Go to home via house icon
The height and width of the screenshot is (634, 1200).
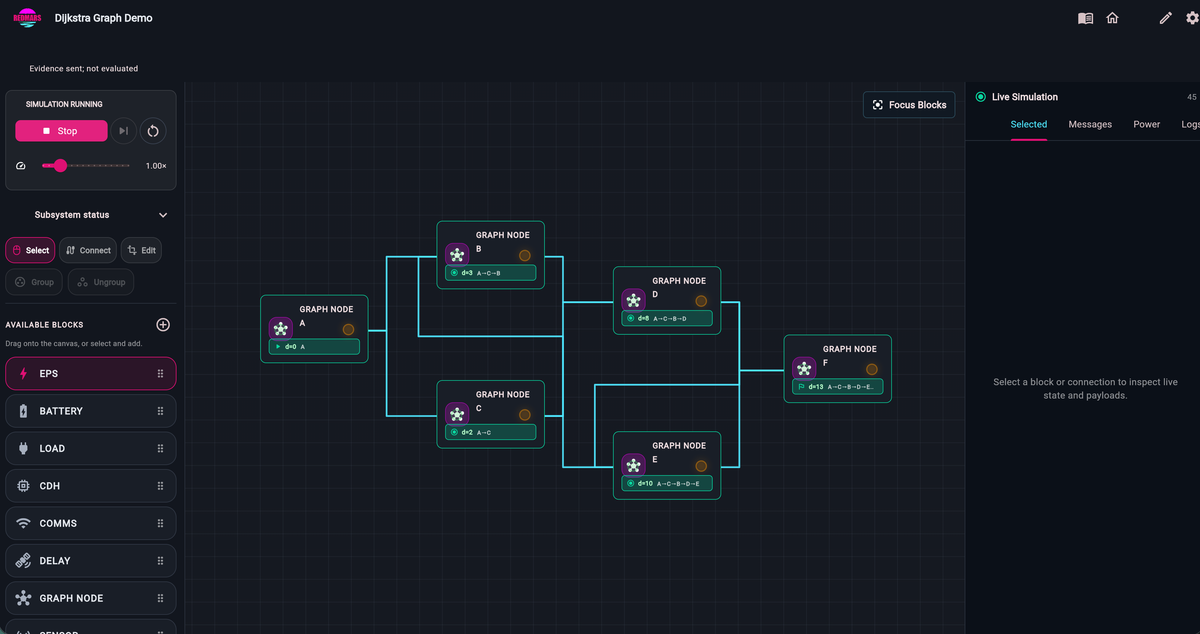(x=1112, y=18)
